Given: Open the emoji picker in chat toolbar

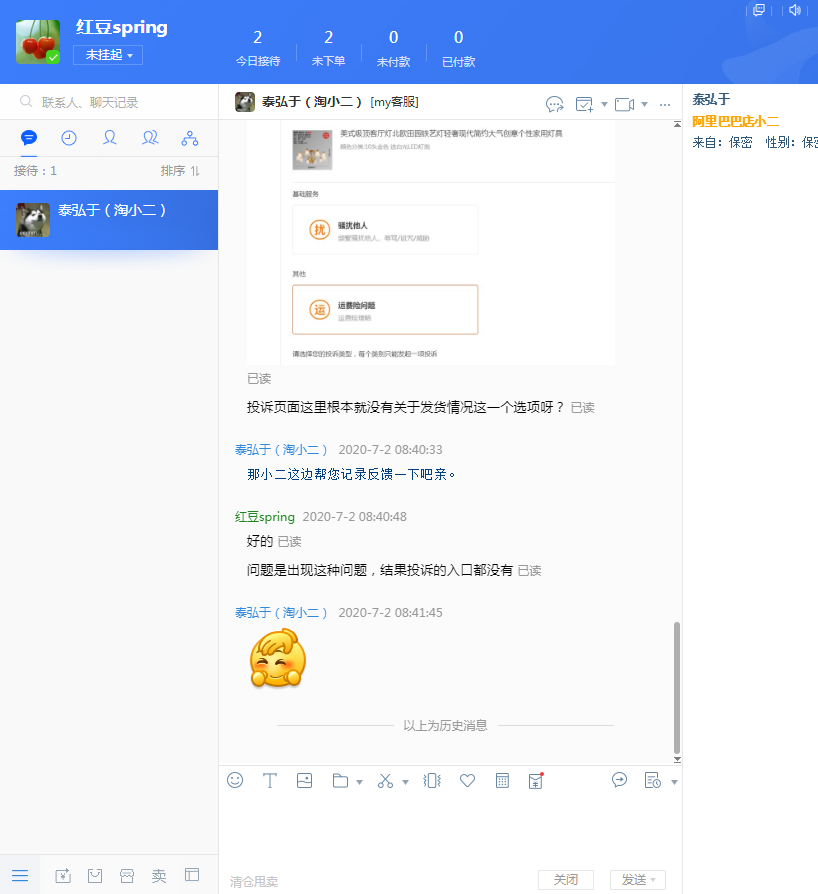Looking at the screenshot, I should pos(235,780).
